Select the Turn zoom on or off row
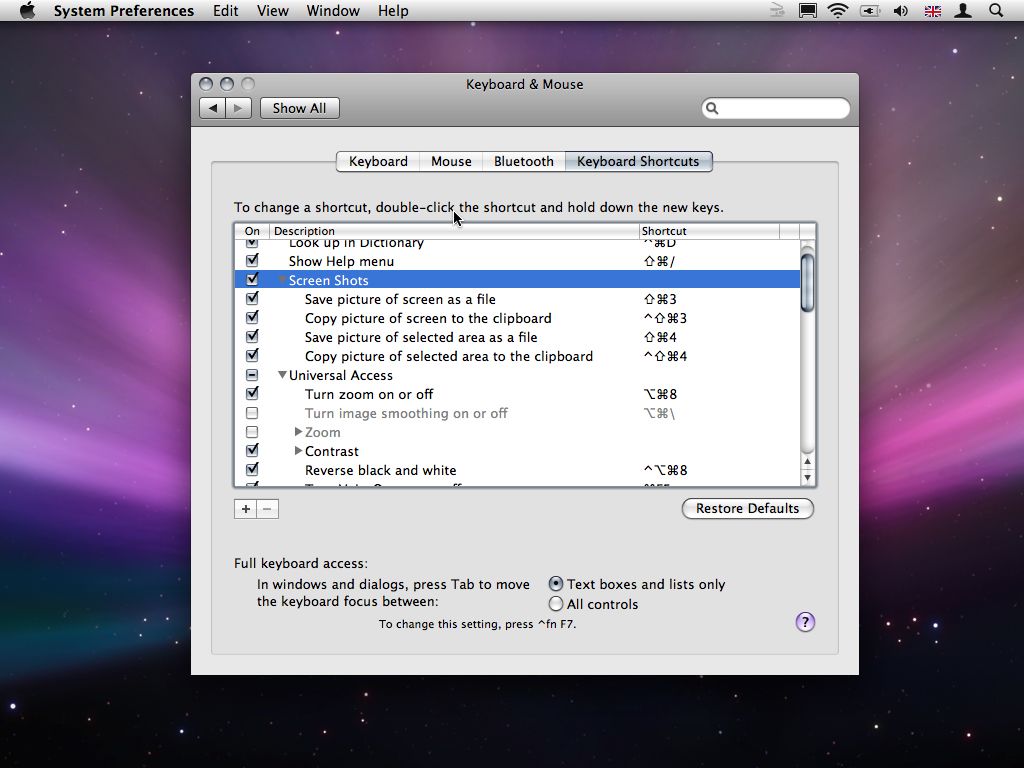This screenshot has width=1024, height=768. (x=517, y=394)
